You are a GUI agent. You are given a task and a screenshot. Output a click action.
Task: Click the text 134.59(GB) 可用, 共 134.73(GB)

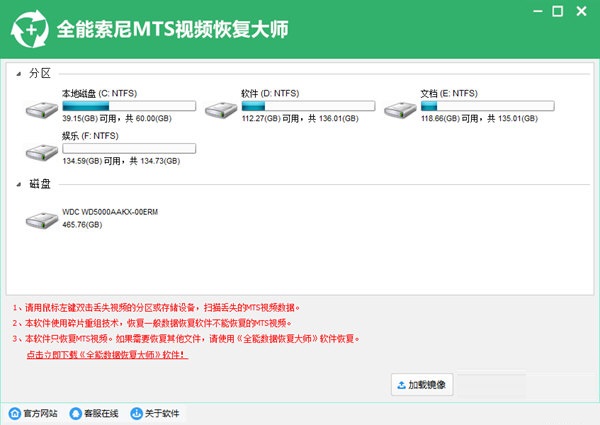pos(121,161)
